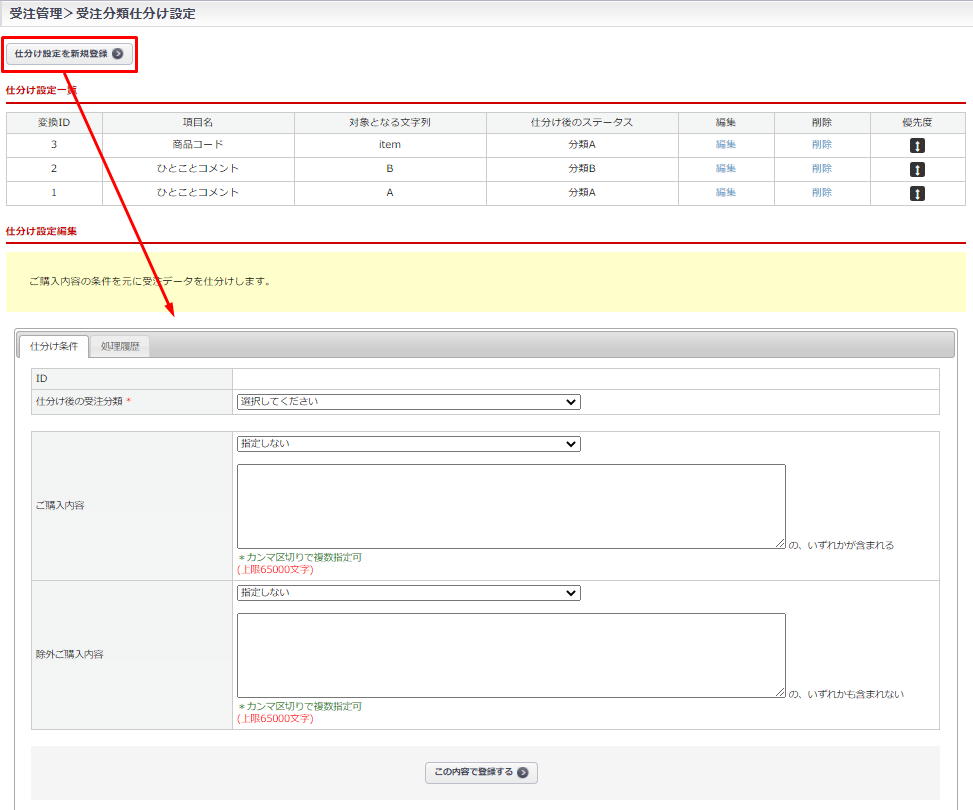
Task: Delete the 商品コード item rule
Action: point(821,145)
